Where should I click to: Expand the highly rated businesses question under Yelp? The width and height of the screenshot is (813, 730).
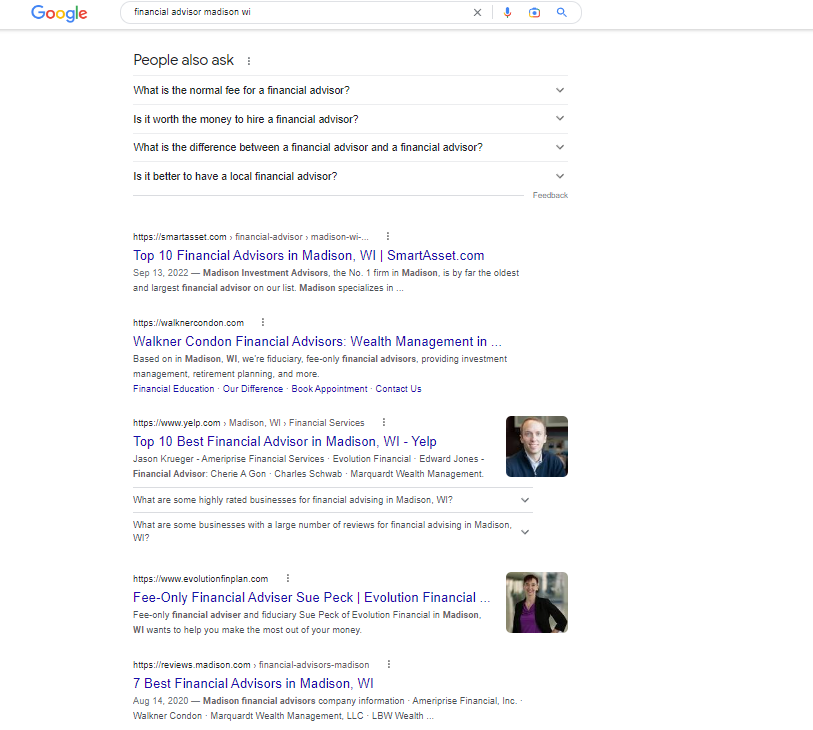tap(524, 499)
